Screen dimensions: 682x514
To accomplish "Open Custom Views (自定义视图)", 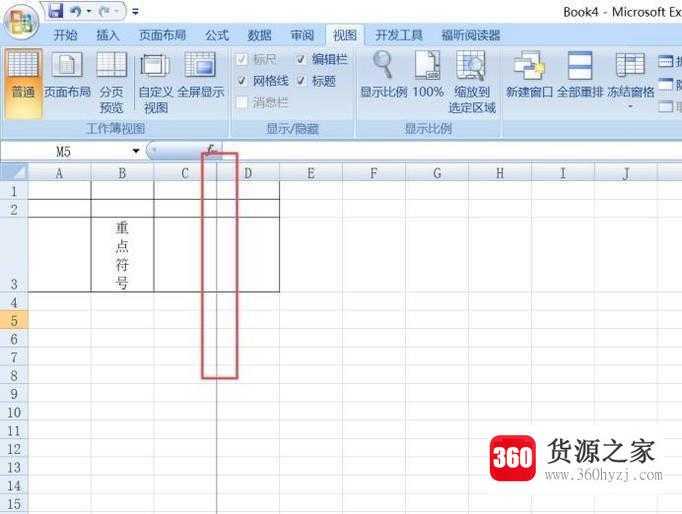I will 156,83.
